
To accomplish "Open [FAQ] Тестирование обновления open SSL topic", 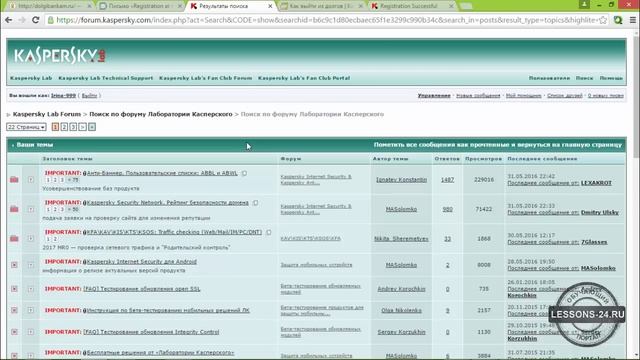I will coord(142,289).
